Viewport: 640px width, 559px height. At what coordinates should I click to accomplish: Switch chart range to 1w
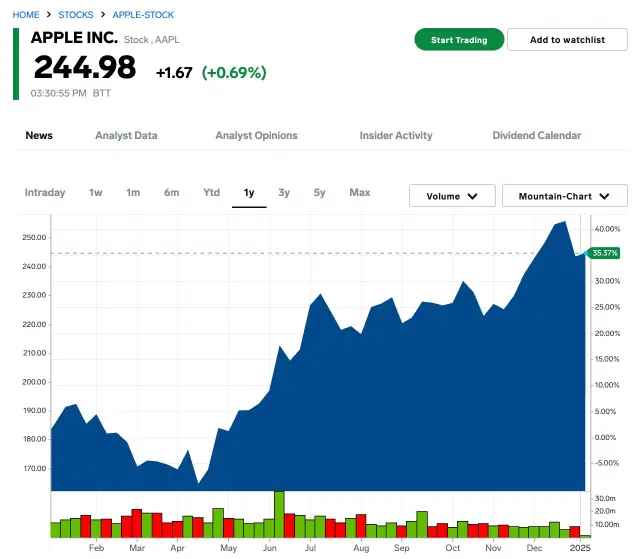coord(96,193)
